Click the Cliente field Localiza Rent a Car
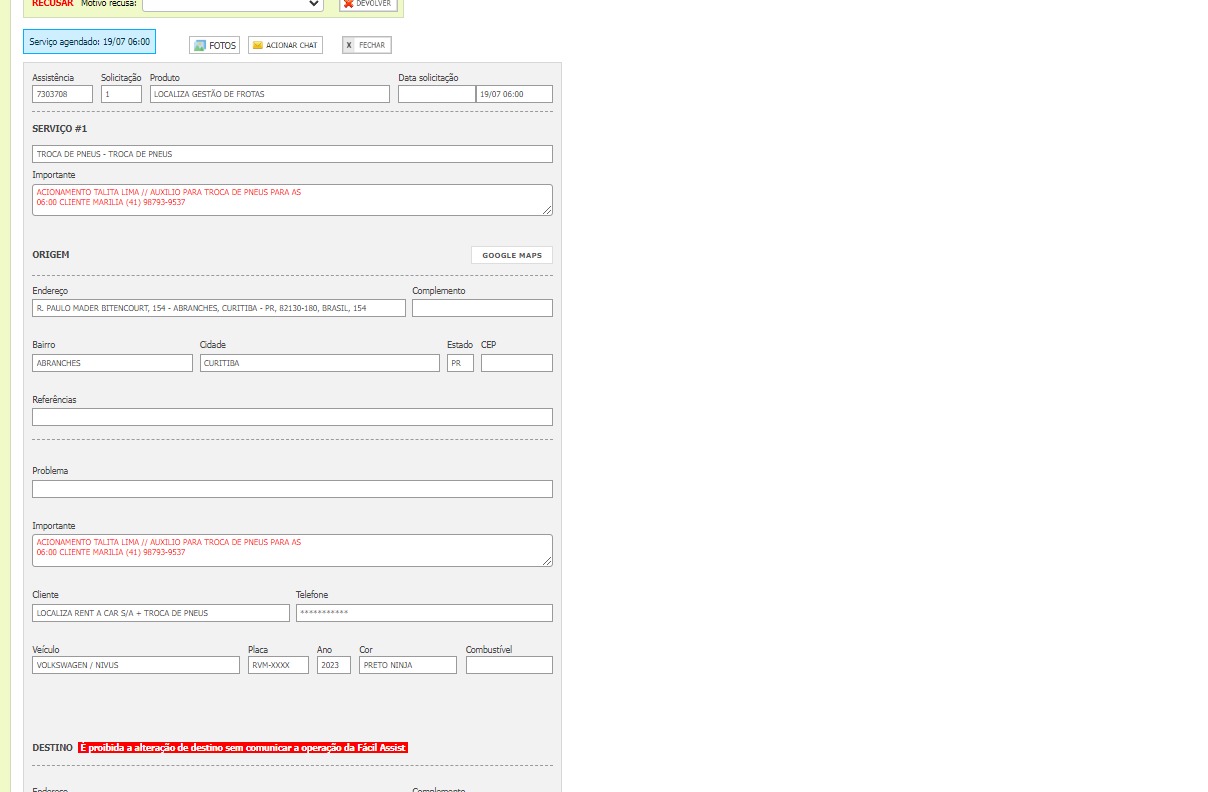 (161, 613)
